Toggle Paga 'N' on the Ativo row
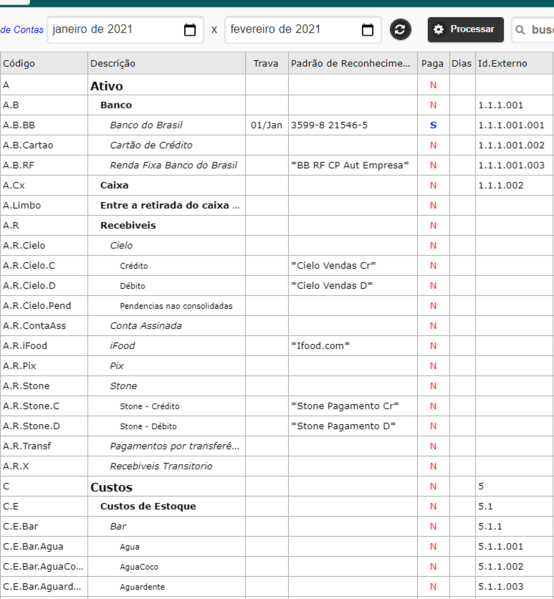 (433, 85)
